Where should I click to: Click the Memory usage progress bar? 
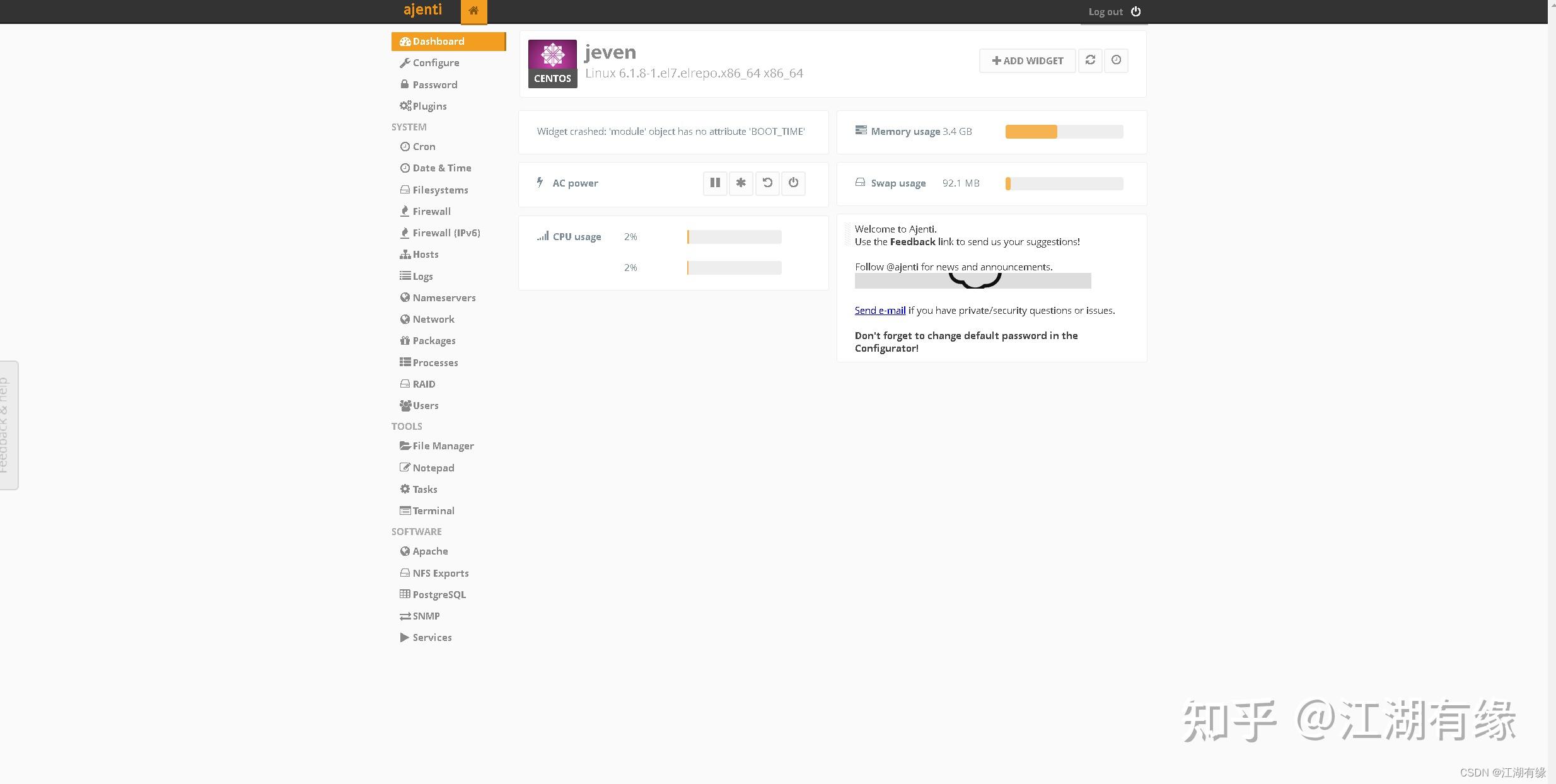(1064, 132)
